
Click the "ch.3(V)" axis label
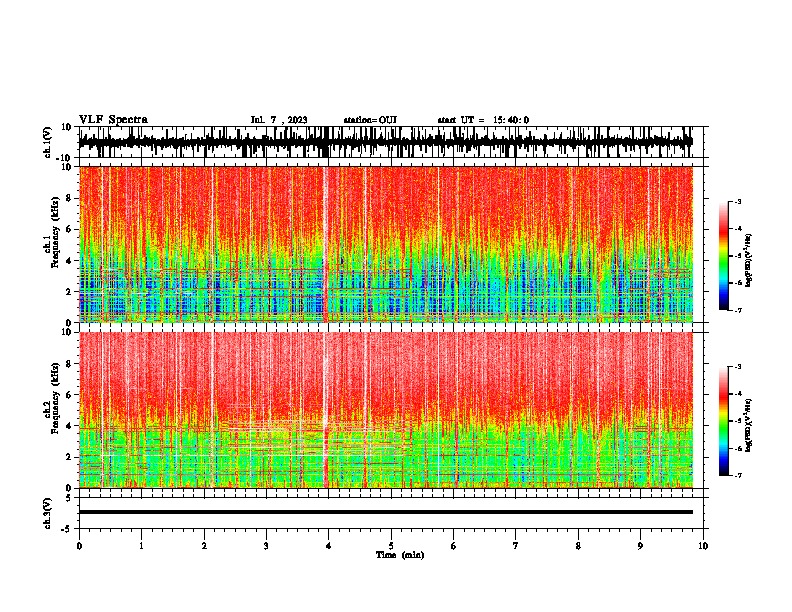pyautogui.click(x=48, y=513)
